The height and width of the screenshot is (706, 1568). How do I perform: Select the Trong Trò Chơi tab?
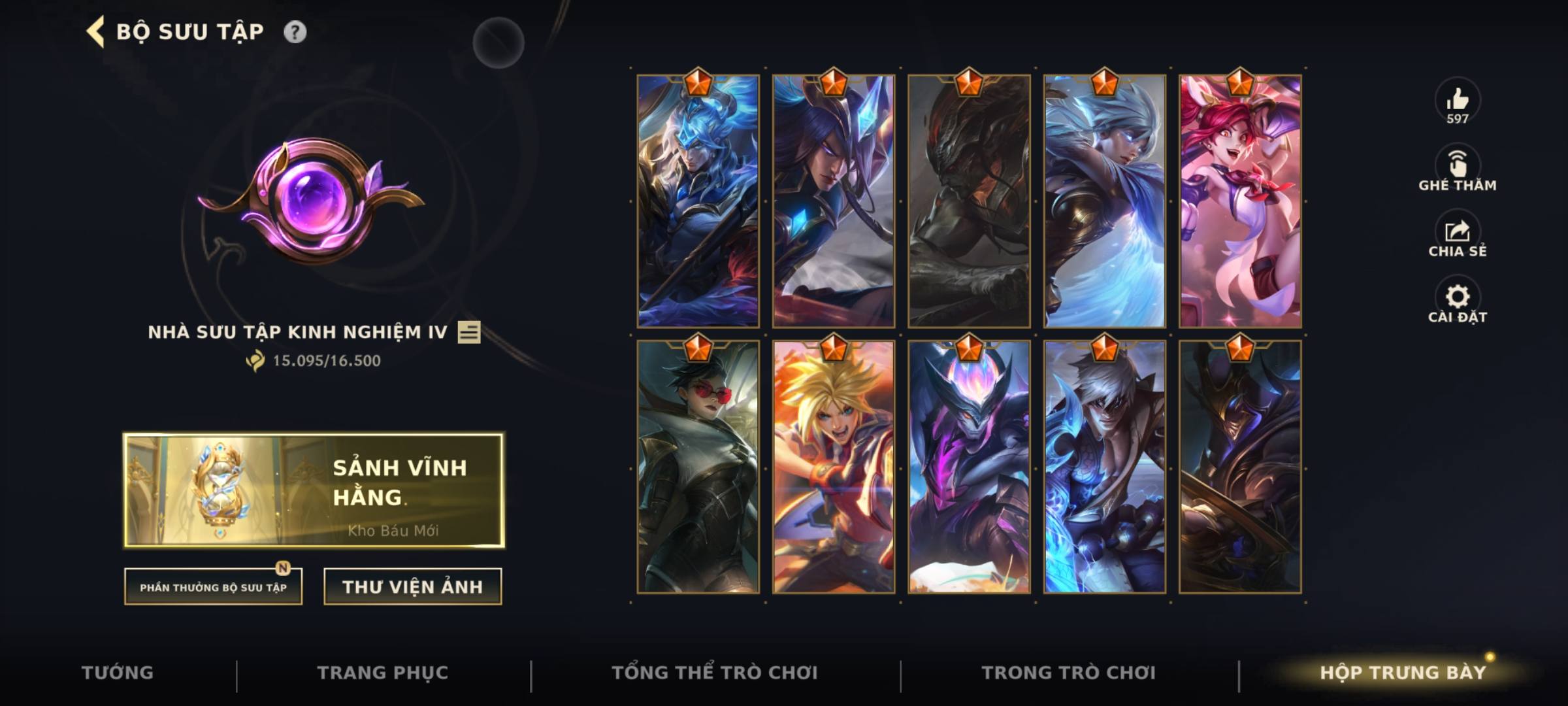[1069, 673]
